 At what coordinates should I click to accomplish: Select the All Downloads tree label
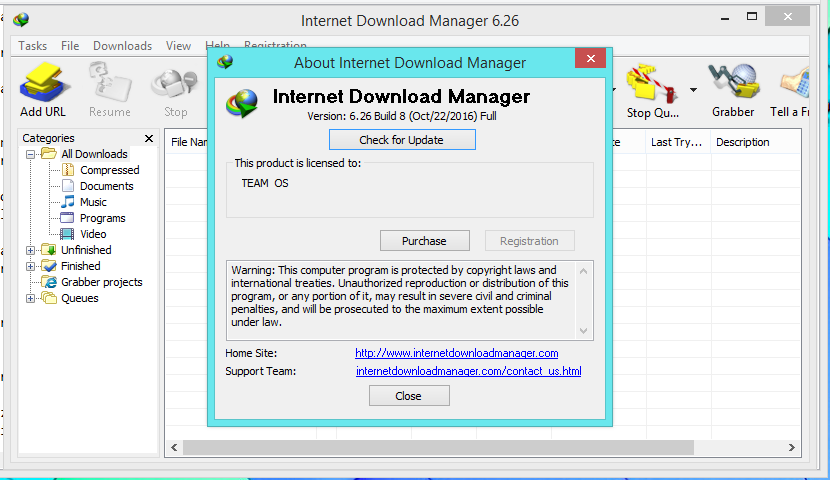[94, 154]
